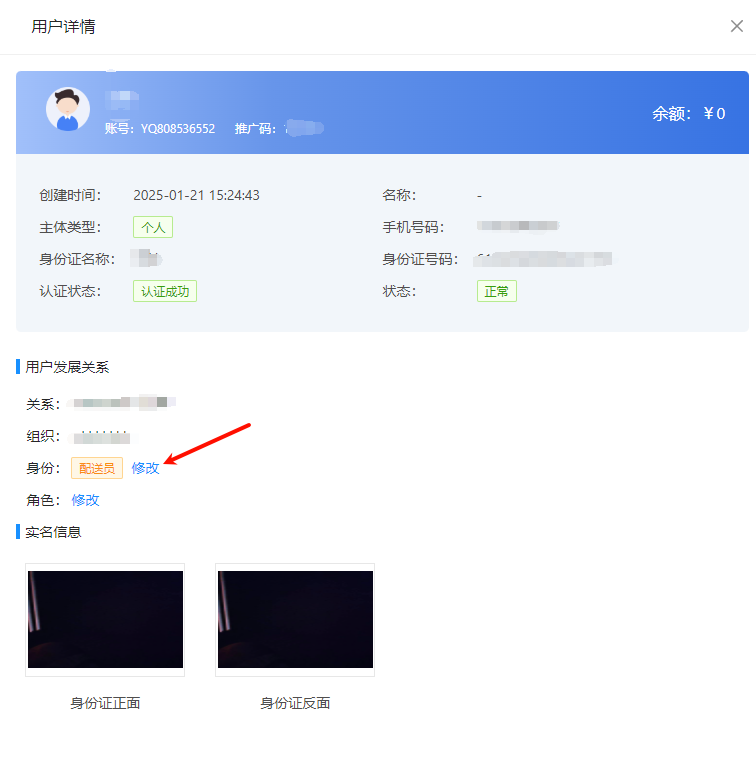Click the 认证状态 label
The height and width of the screenshot is (775, 756).
(70, 291)
